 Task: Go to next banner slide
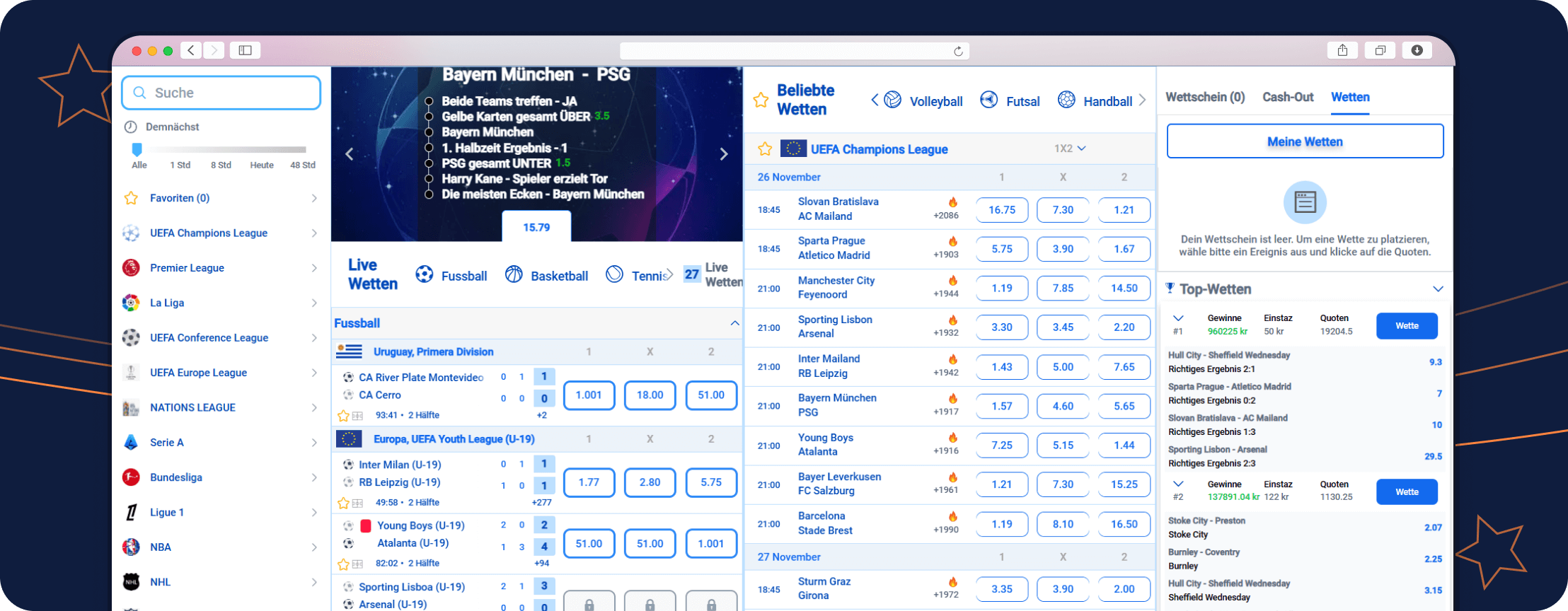coord(723,154)
